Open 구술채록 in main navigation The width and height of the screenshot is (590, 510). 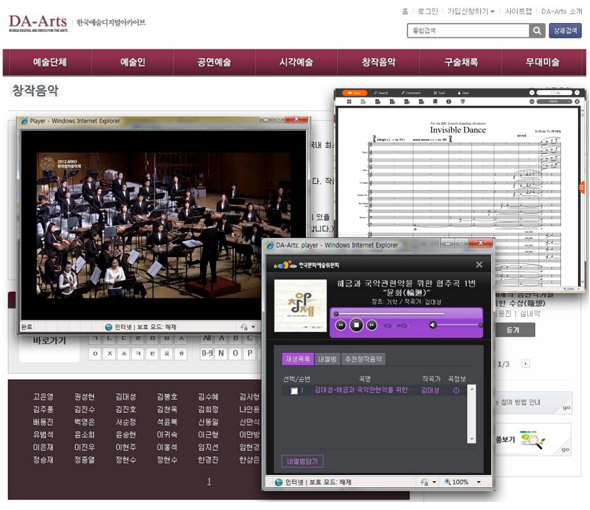click(461, 62)
